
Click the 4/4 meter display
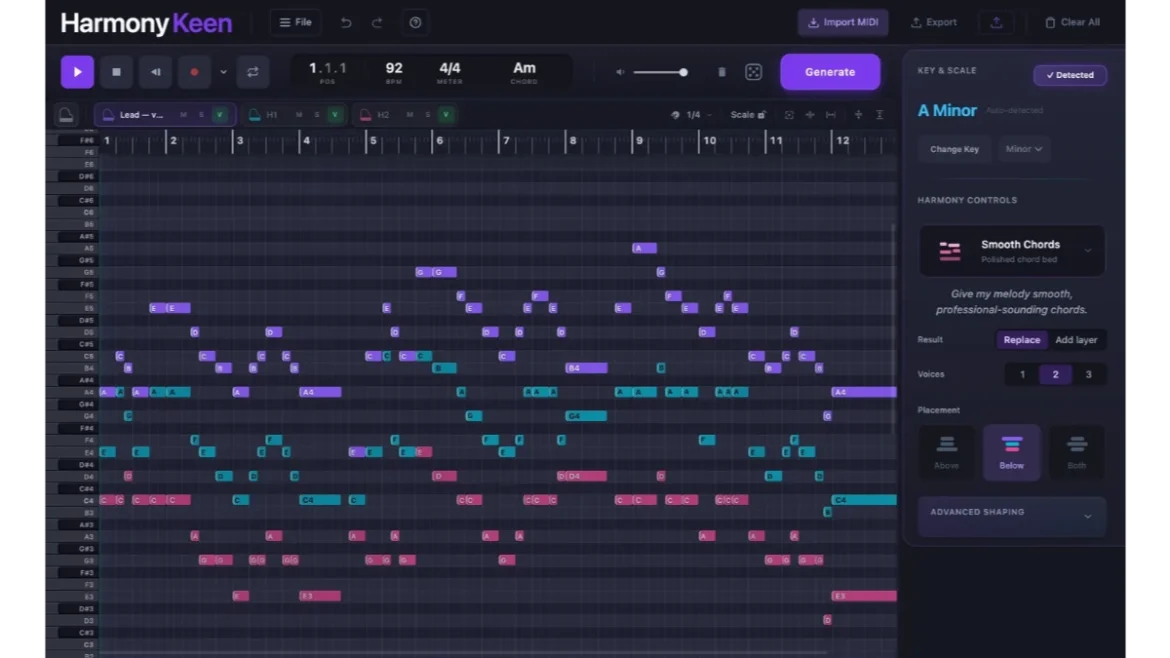tap(450, 72)
